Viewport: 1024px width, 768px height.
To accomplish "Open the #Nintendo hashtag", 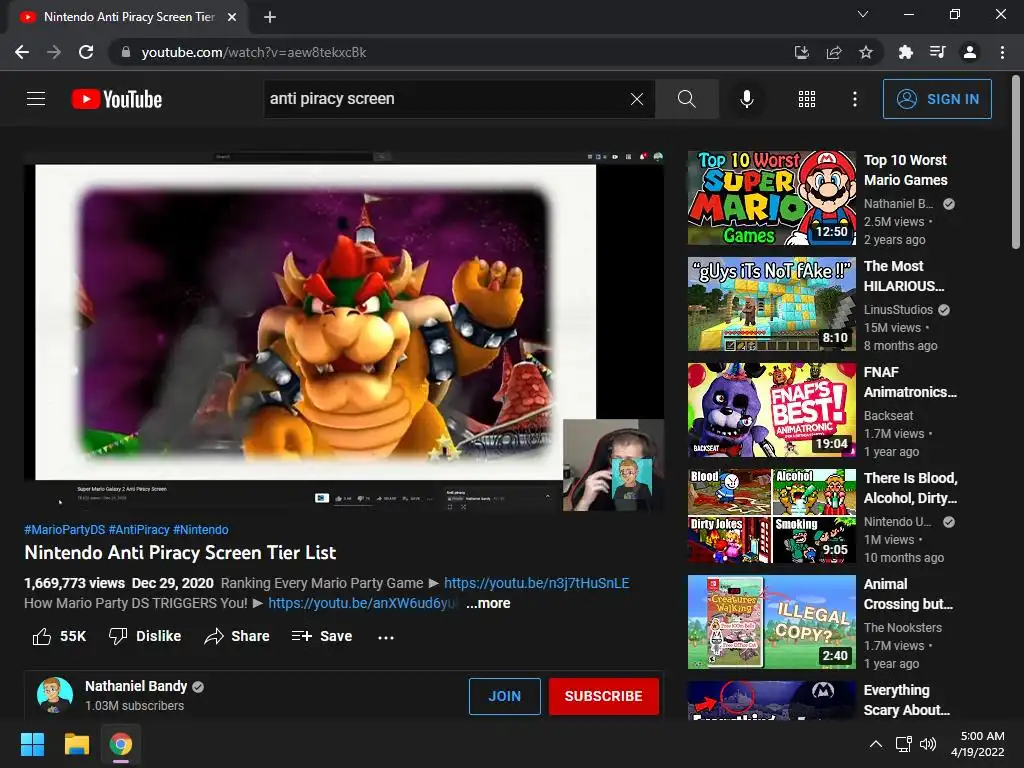I will 200,530.
